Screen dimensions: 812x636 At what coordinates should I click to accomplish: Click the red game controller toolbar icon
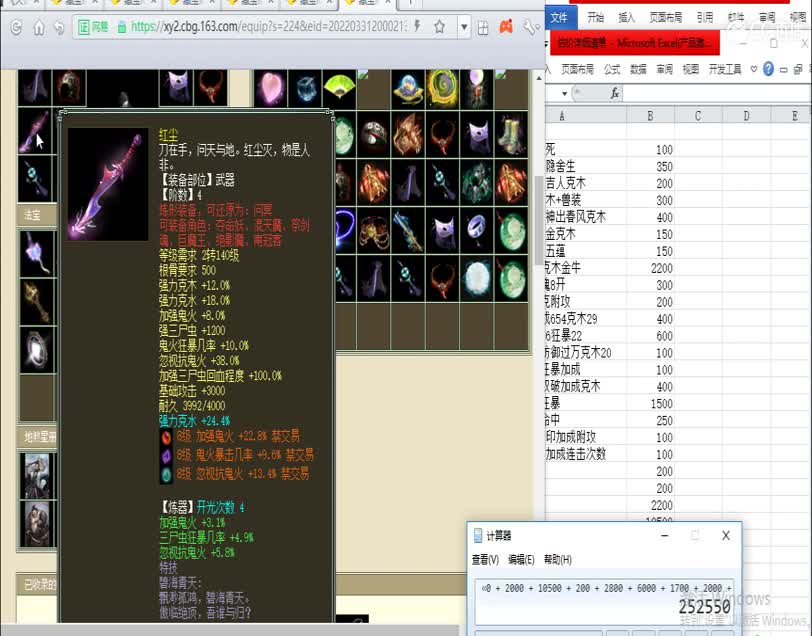coord(506,26)
